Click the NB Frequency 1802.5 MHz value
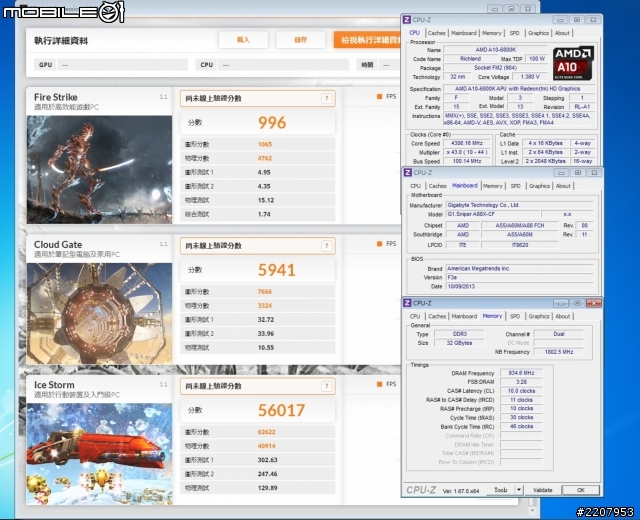Viewport: 640px width, 520px height. (x=559, y=352)
